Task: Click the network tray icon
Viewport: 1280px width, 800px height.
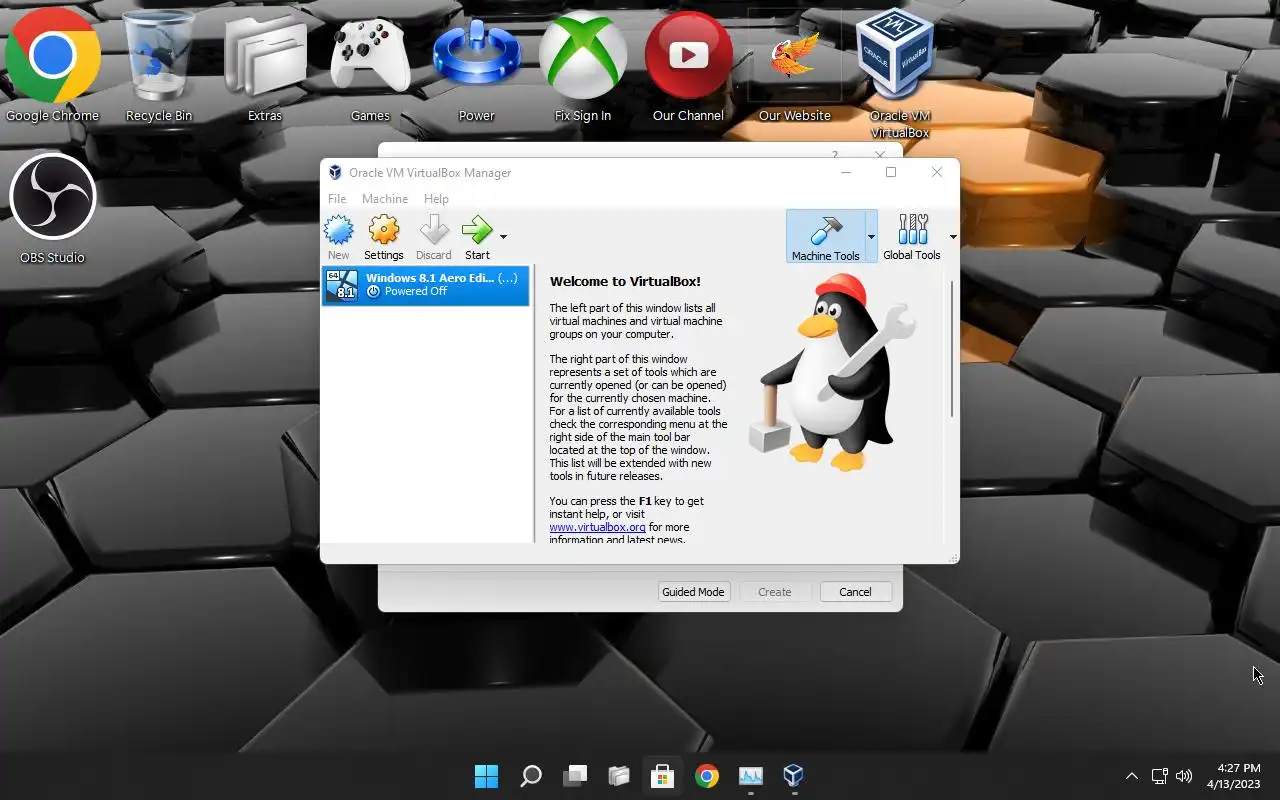Action: [x=1160, y=776]
